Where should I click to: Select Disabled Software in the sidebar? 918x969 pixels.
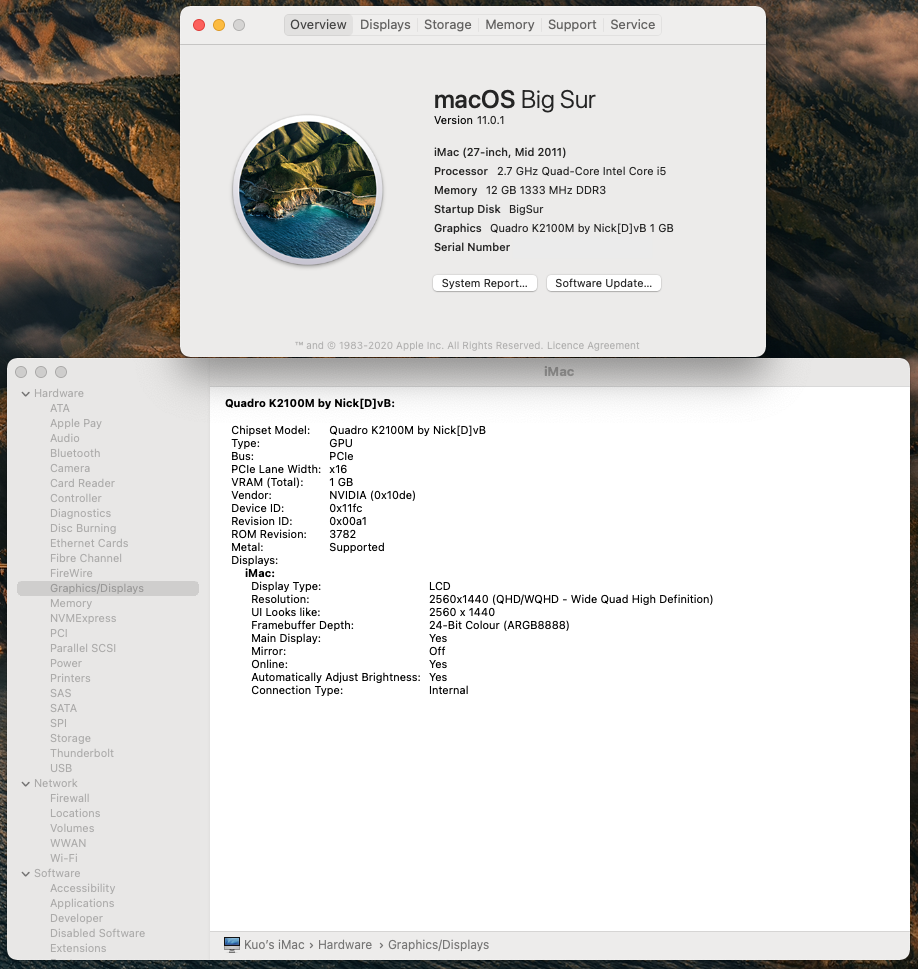tap(98, 933)
